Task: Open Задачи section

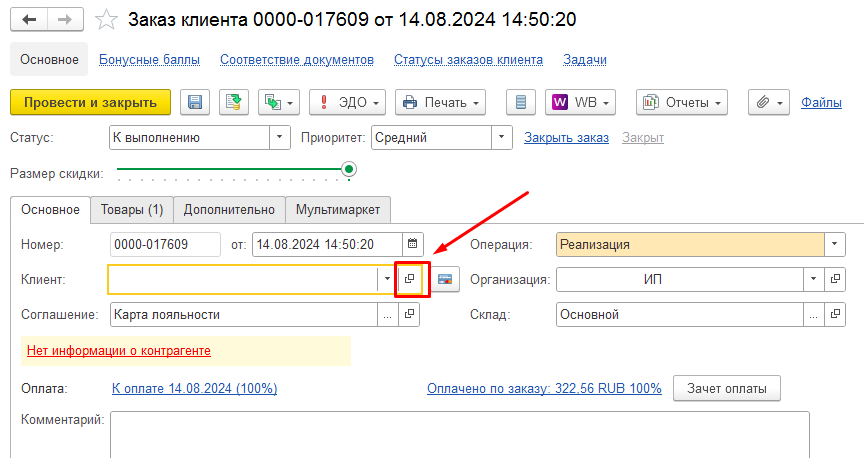Action: [585, 60]
